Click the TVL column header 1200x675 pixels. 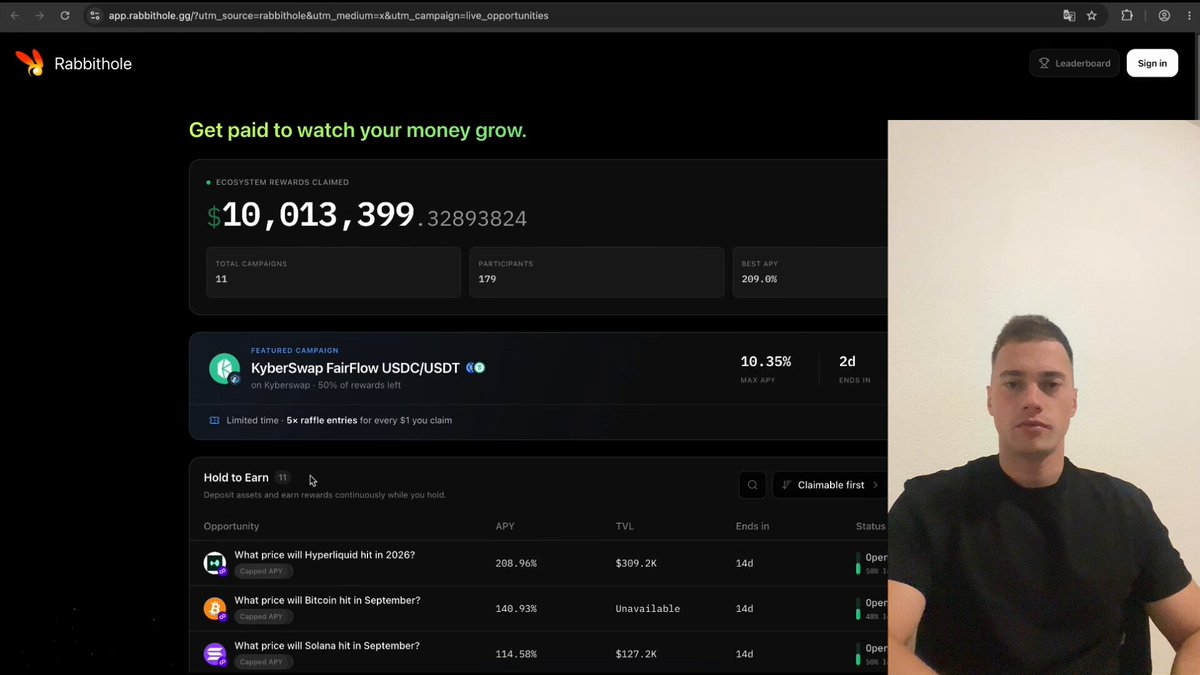pos(625,526)
